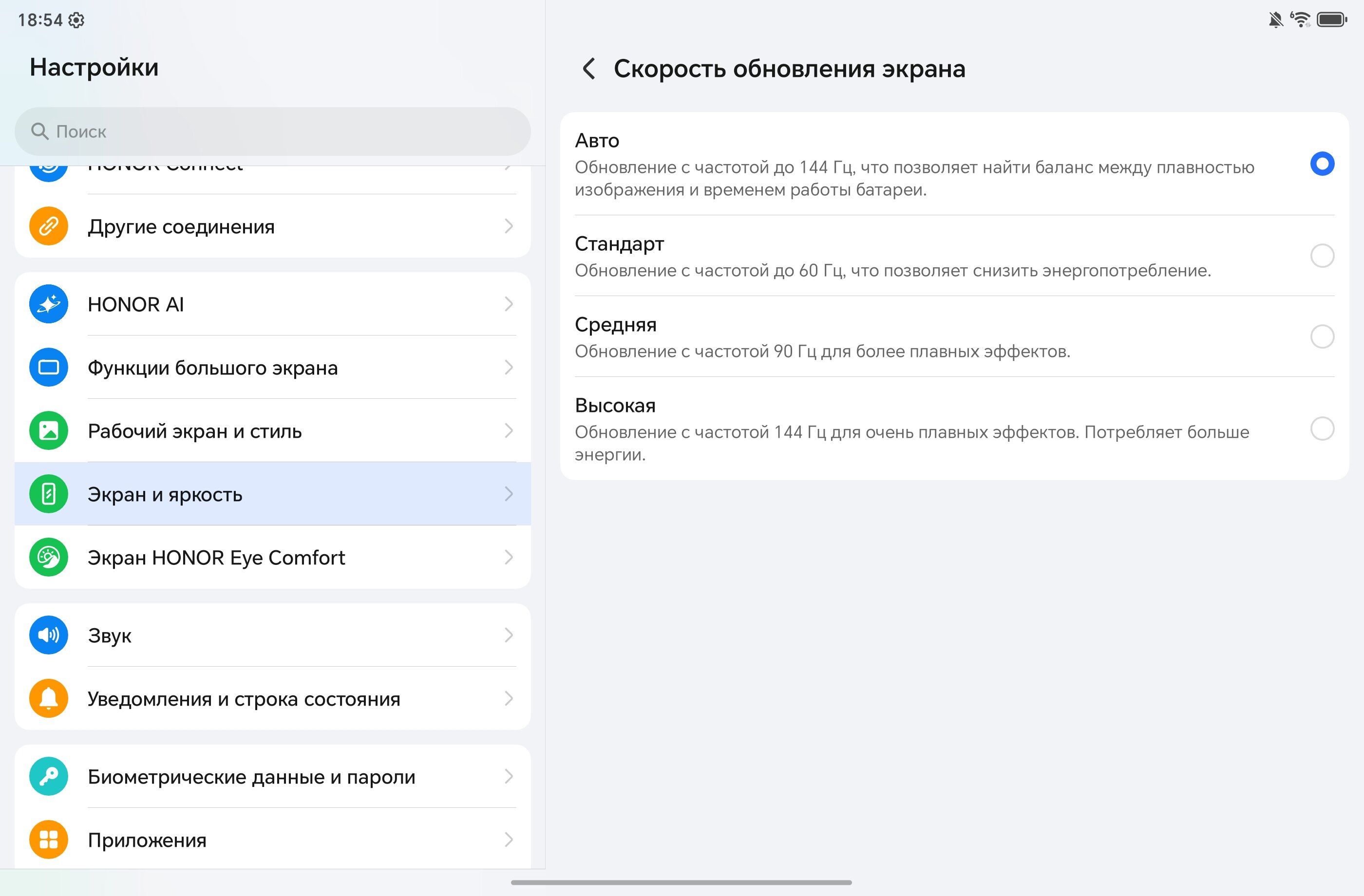
Task: Open chevron on Приложения row
Action: [509, 840]
